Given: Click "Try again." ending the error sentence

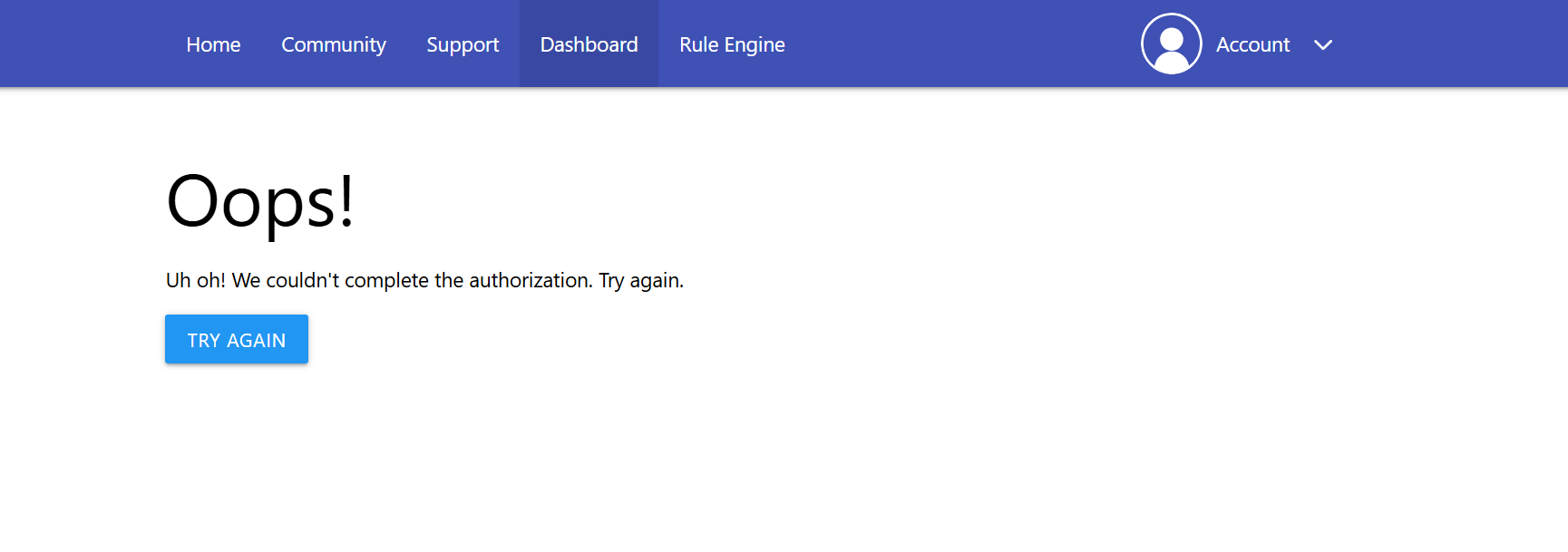Looking at the screenshot, I should point(640,281).
